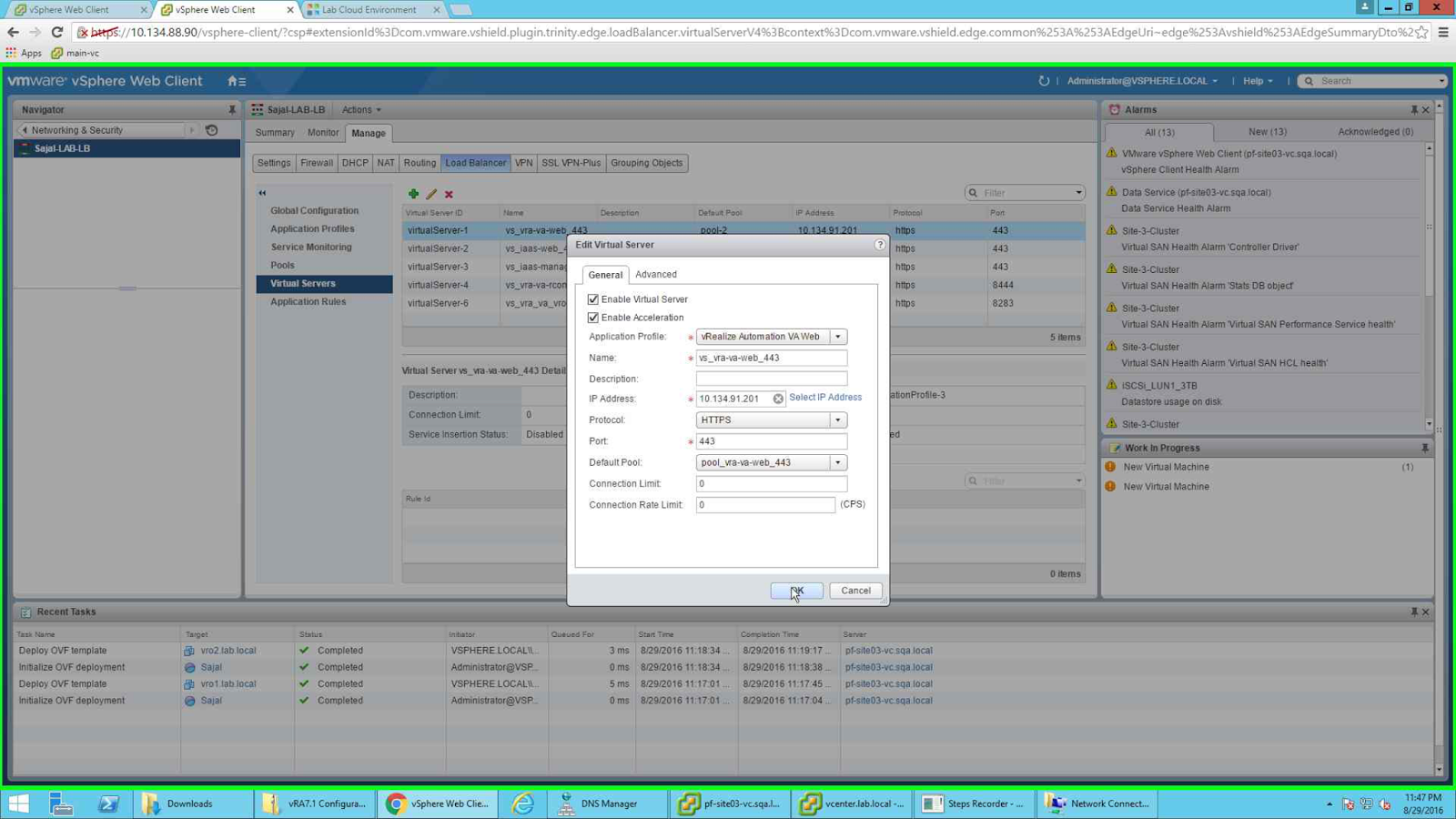The height and width of the screenshot is (819, 1456).
Task: Open Administrator user dropdown
Action: point(1142,81)
